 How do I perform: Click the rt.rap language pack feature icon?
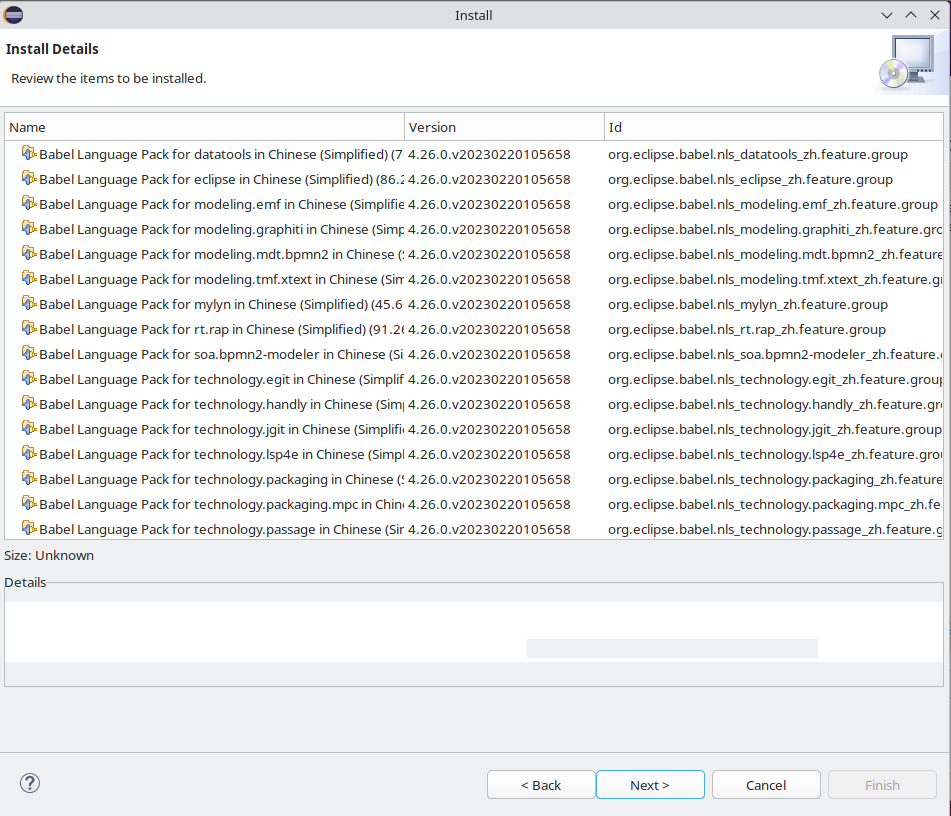[29, 328]
